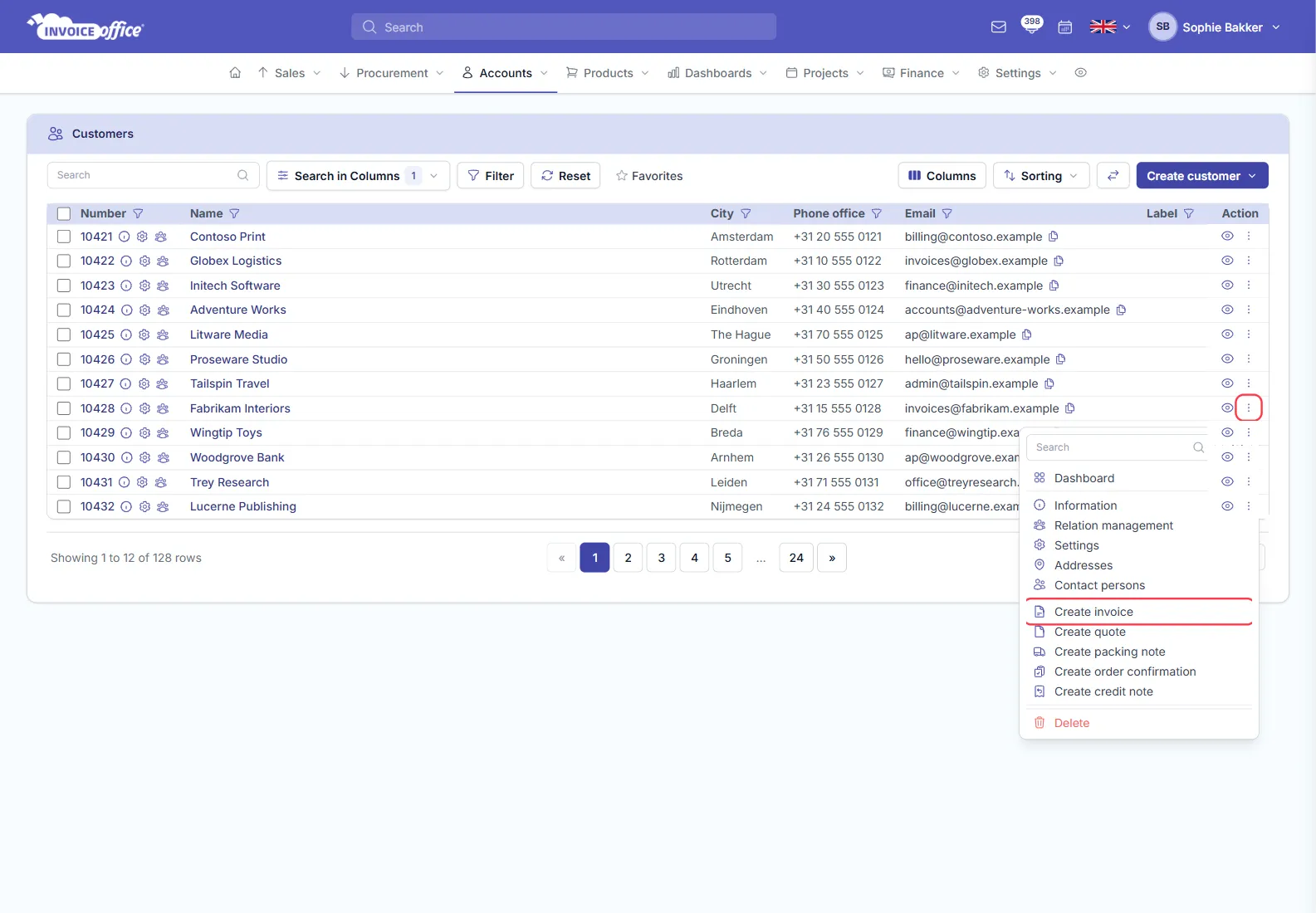
Task: Click the global Search field in header
Action: click(x=564, y=27)
